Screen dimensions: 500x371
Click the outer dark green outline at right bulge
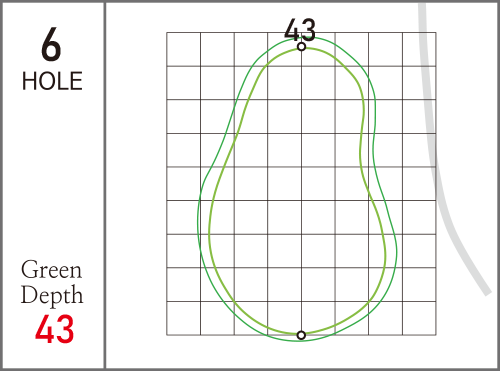tap(397, 250)
